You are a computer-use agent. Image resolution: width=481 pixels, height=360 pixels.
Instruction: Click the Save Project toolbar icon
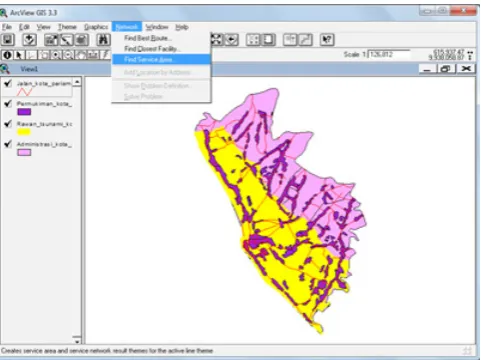pos(7,40)
